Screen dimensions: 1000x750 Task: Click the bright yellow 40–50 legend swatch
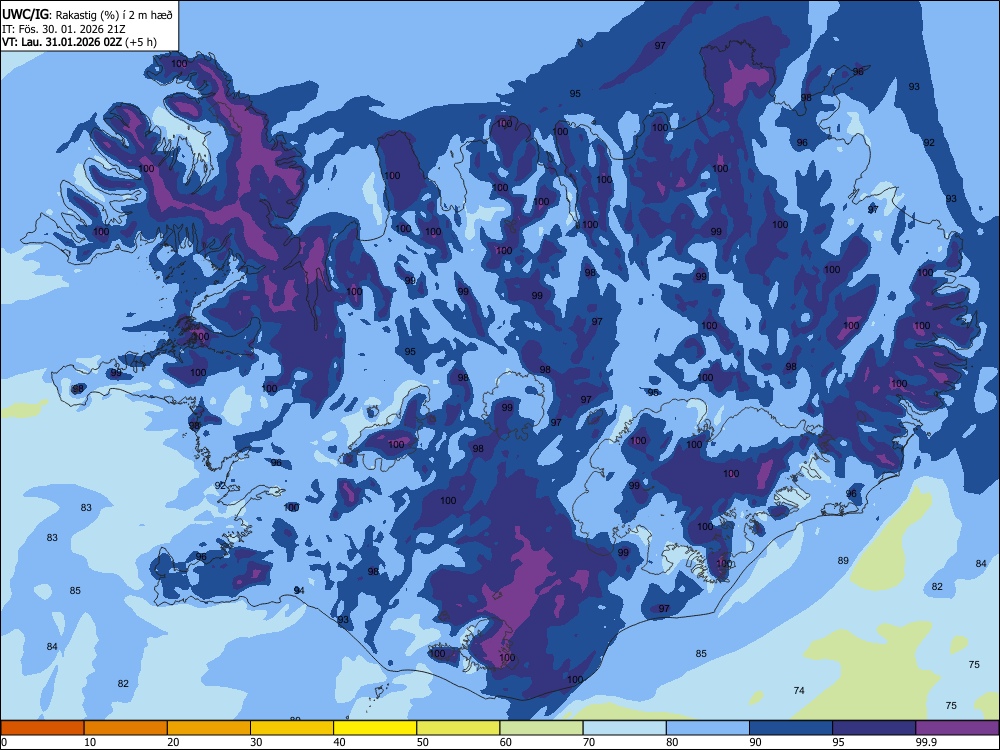375,728
